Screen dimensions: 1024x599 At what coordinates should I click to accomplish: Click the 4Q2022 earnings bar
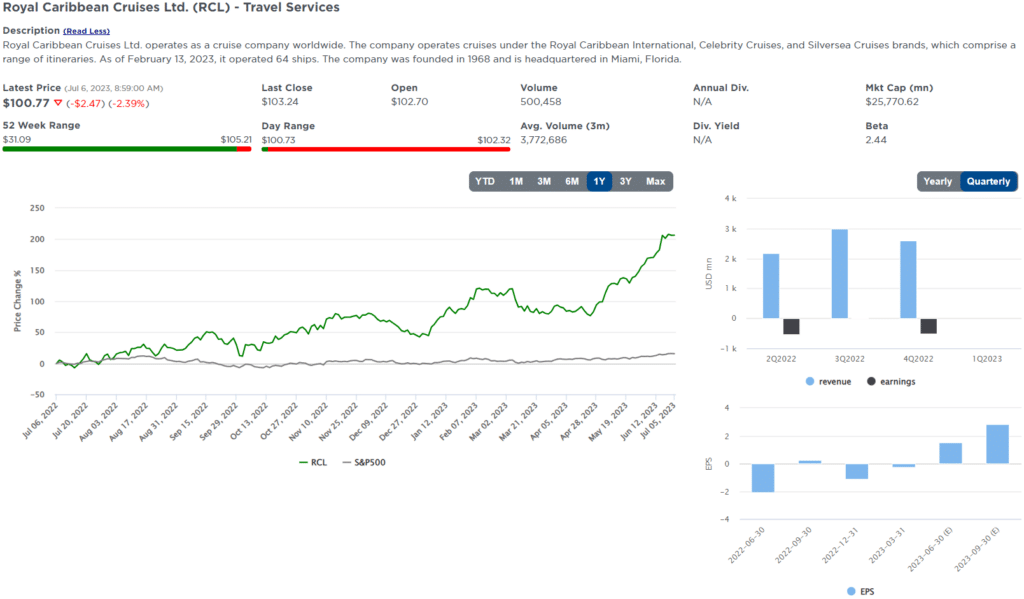[929, 326]
